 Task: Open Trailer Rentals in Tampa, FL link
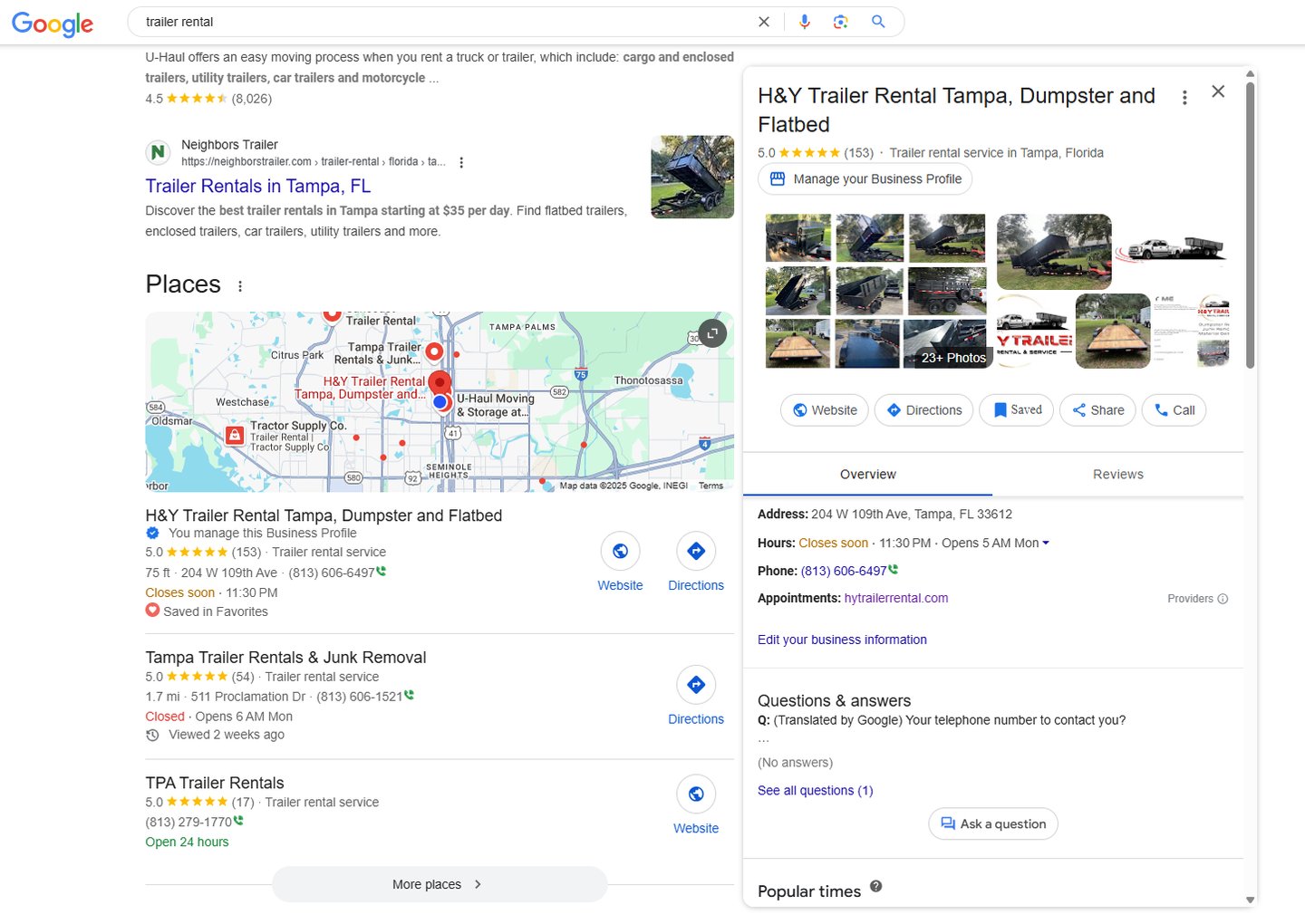258,186
